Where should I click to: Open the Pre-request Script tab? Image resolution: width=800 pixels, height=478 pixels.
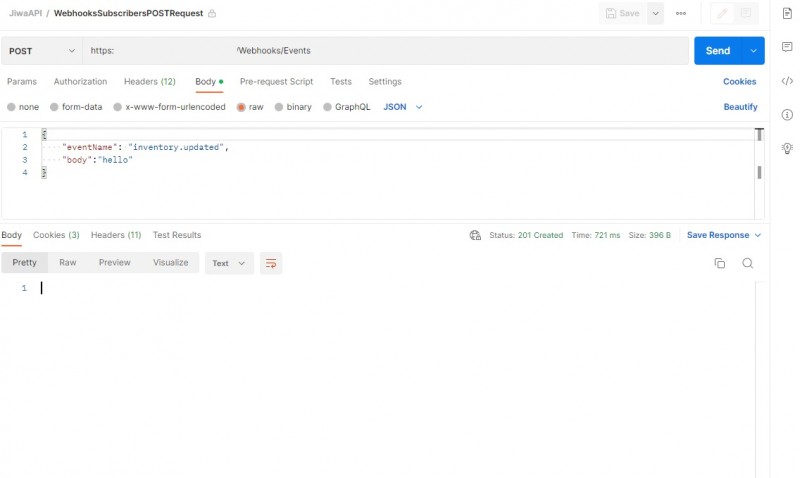pos(276,82)
